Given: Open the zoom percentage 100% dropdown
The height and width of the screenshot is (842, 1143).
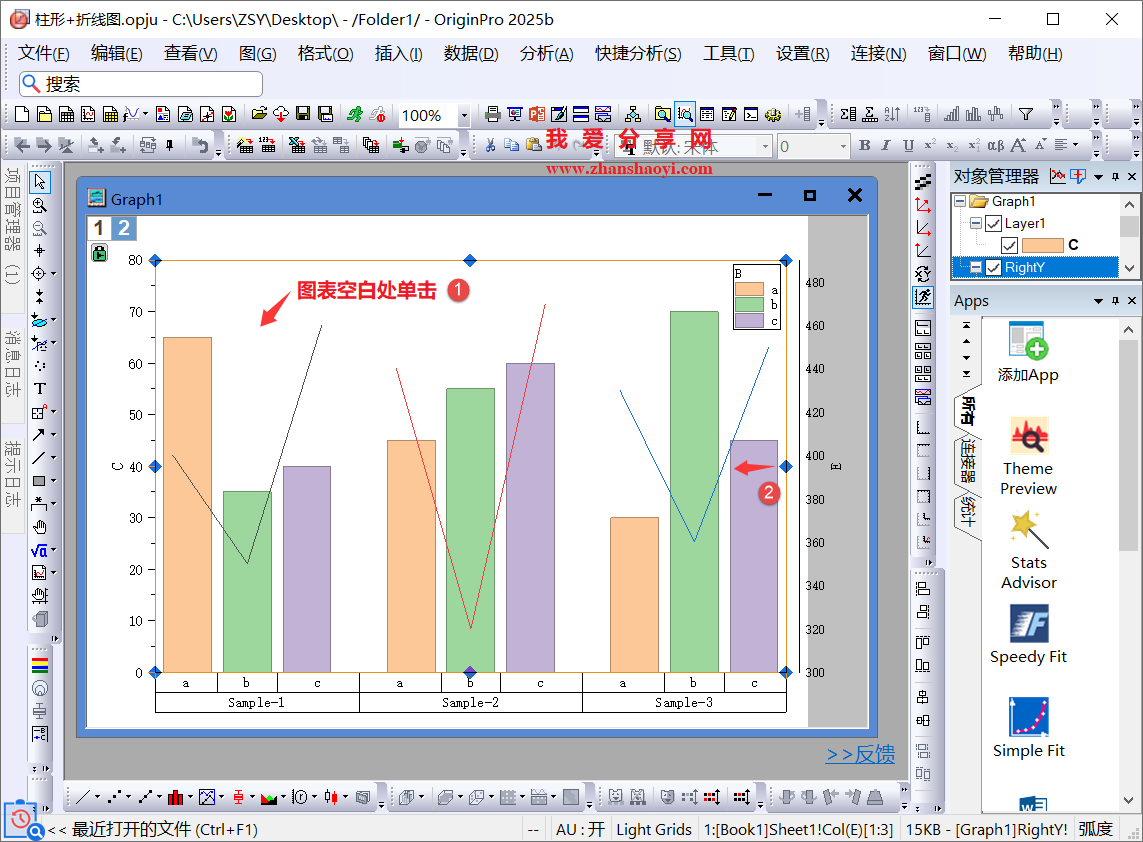Looking at the screenshot, I should (x=463, y=116).
